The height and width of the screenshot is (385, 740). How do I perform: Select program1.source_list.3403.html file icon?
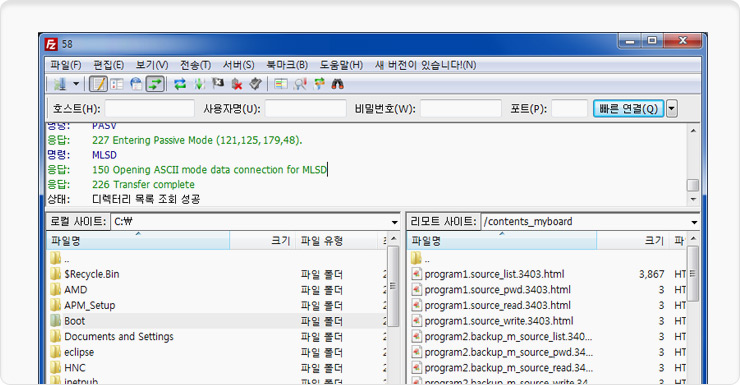[416, 274]
